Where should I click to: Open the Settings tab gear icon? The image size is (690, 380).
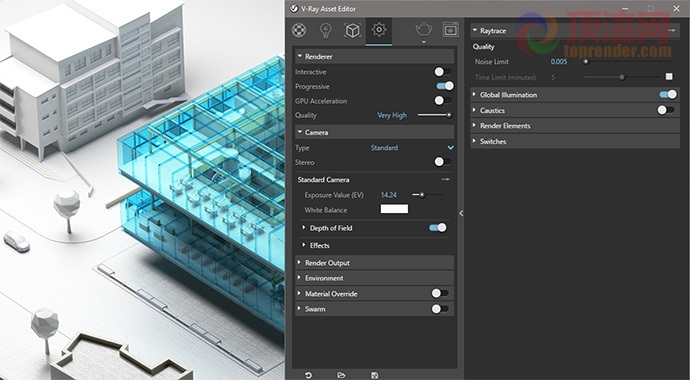[x=379, y=29]
